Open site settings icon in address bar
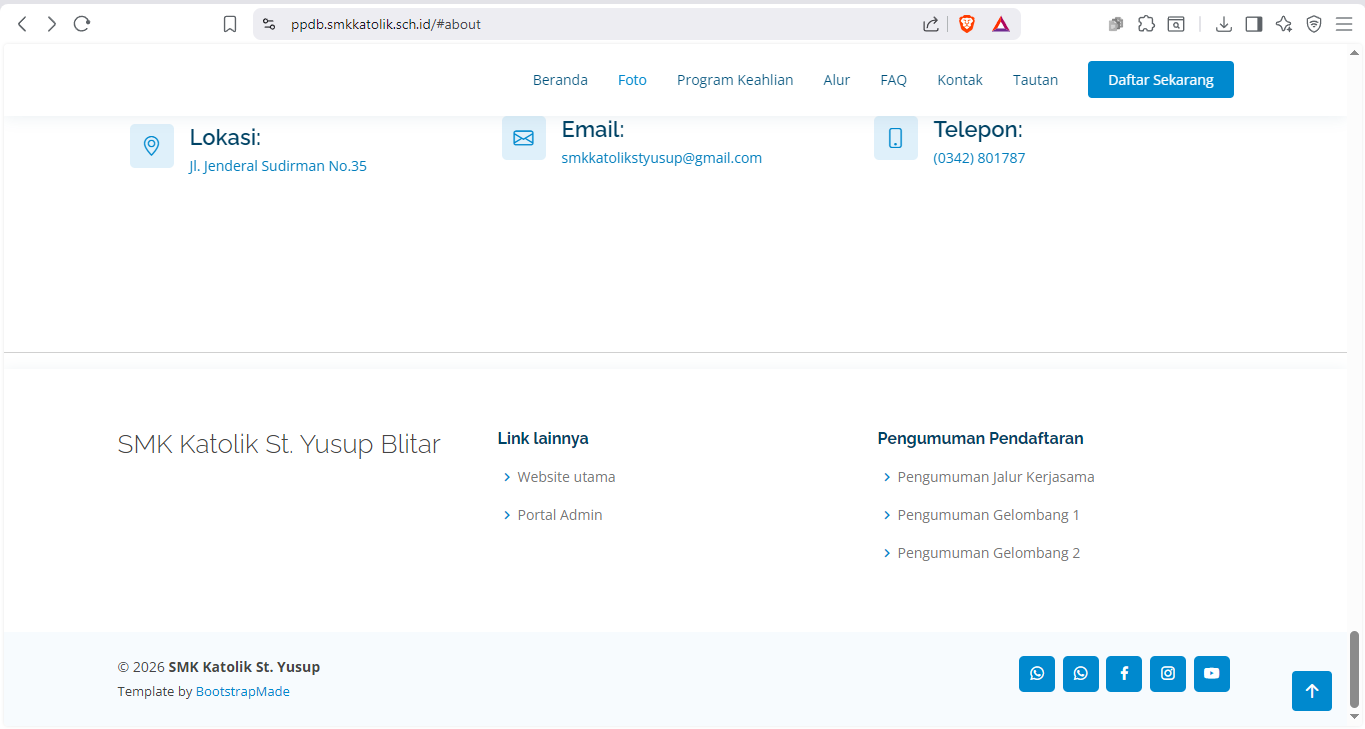This screenshot has height=729, width=1365. click(269, 24)
